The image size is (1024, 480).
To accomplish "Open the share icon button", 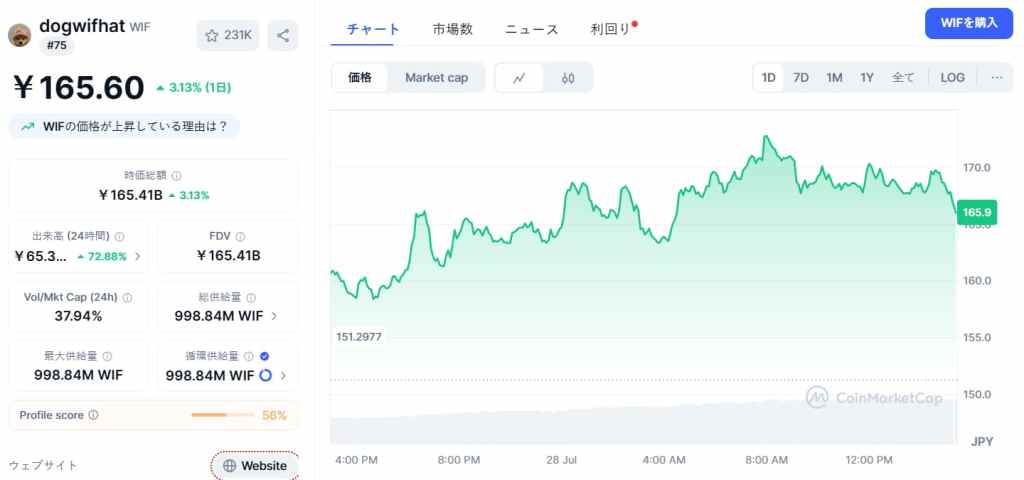I will click(283, 35).
